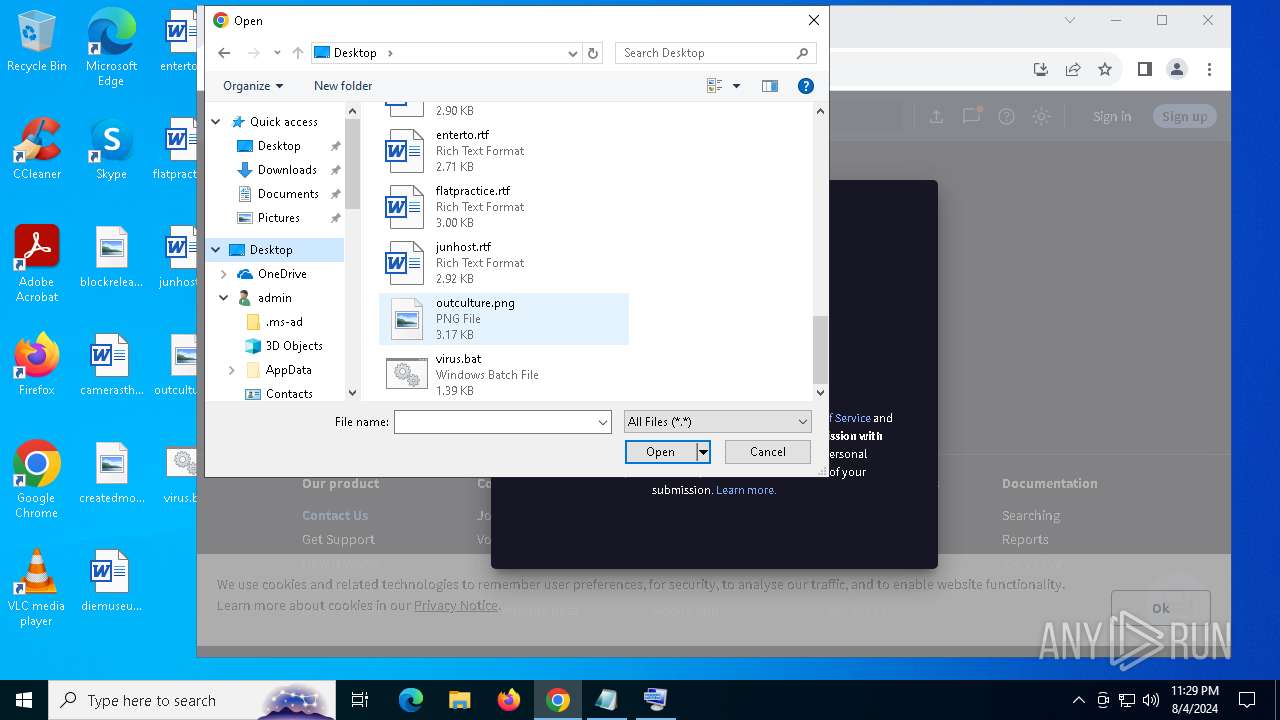Toggle the preview pane
This screenshot has height=720, width=1280.
(770, 86)
